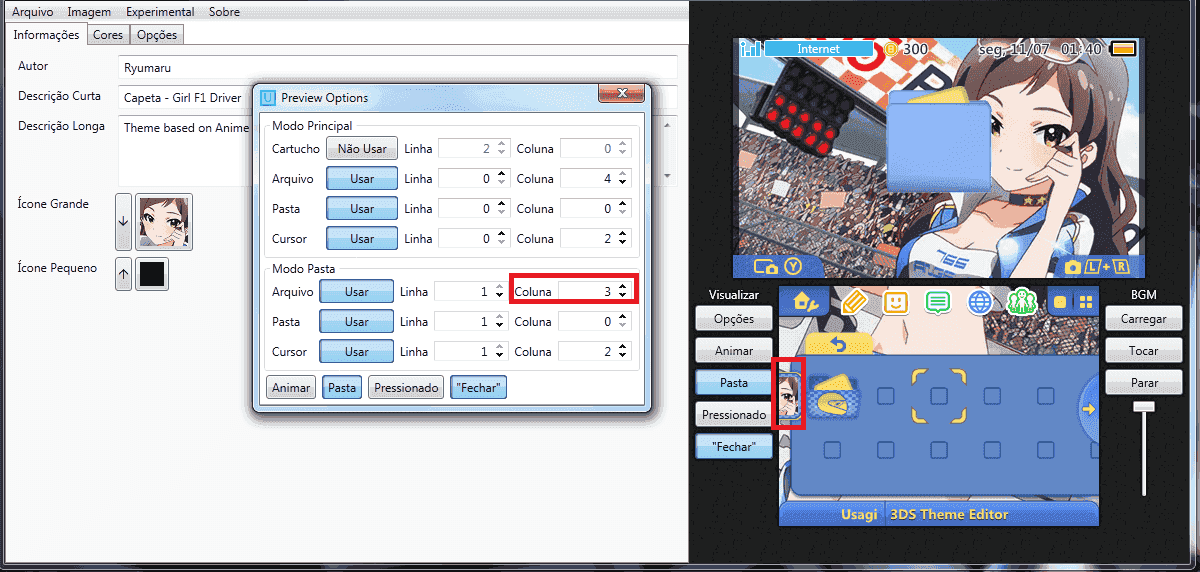Click the Preview Options window title icon
This screenshot has height=572, width=1200.
point(268,98)
